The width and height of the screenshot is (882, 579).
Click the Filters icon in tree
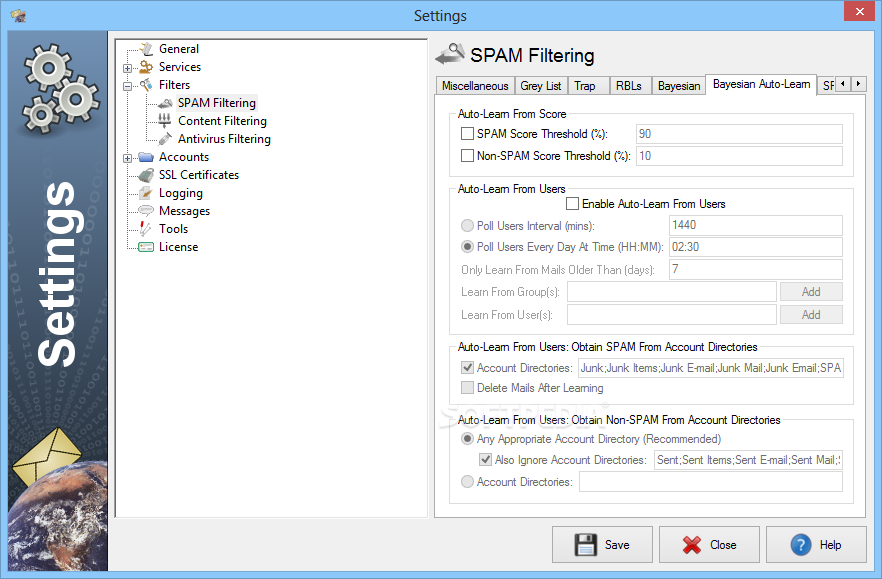[x=146, y=85]
